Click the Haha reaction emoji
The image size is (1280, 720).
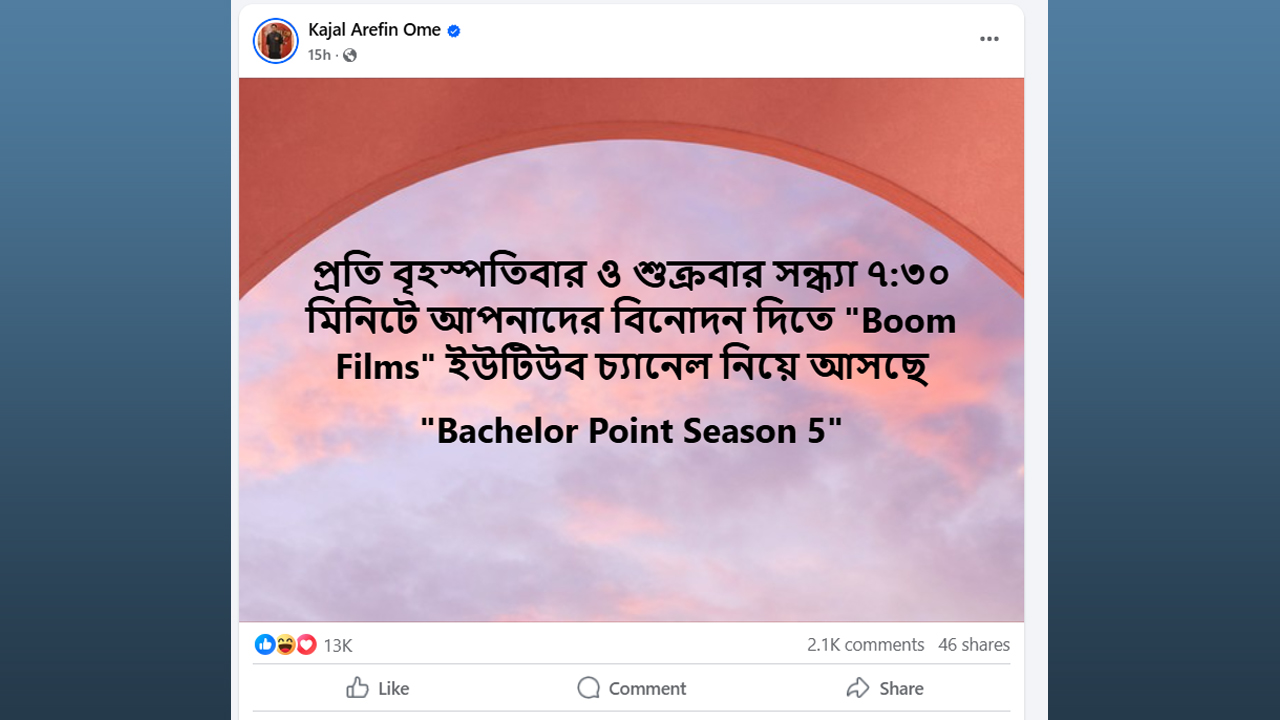pyautogui.click(x=286, y=645)
